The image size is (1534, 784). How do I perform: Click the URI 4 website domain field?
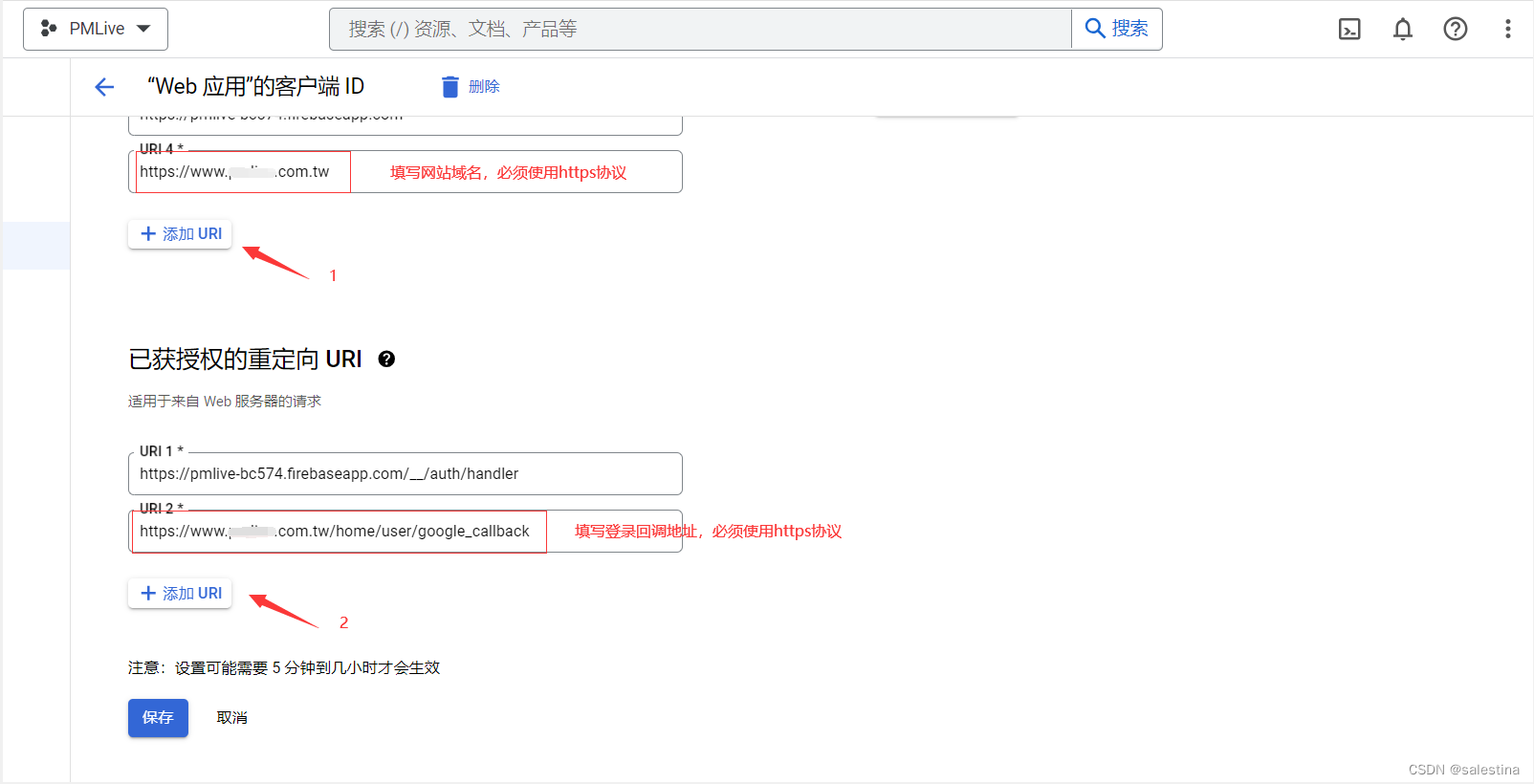click(405, 172)
